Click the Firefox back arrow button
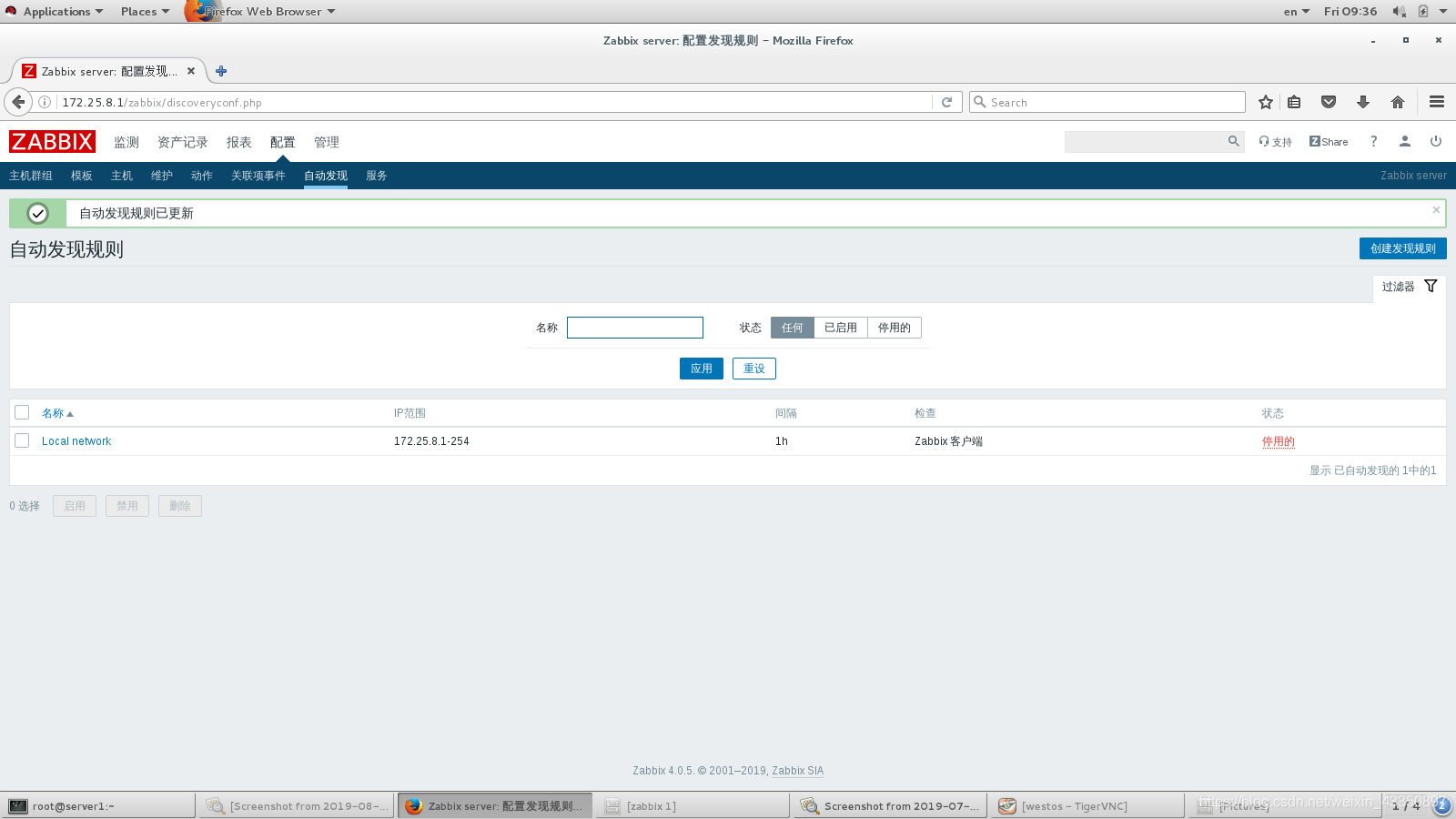Viewport: 1456px width, 819px height. (18, 102)
